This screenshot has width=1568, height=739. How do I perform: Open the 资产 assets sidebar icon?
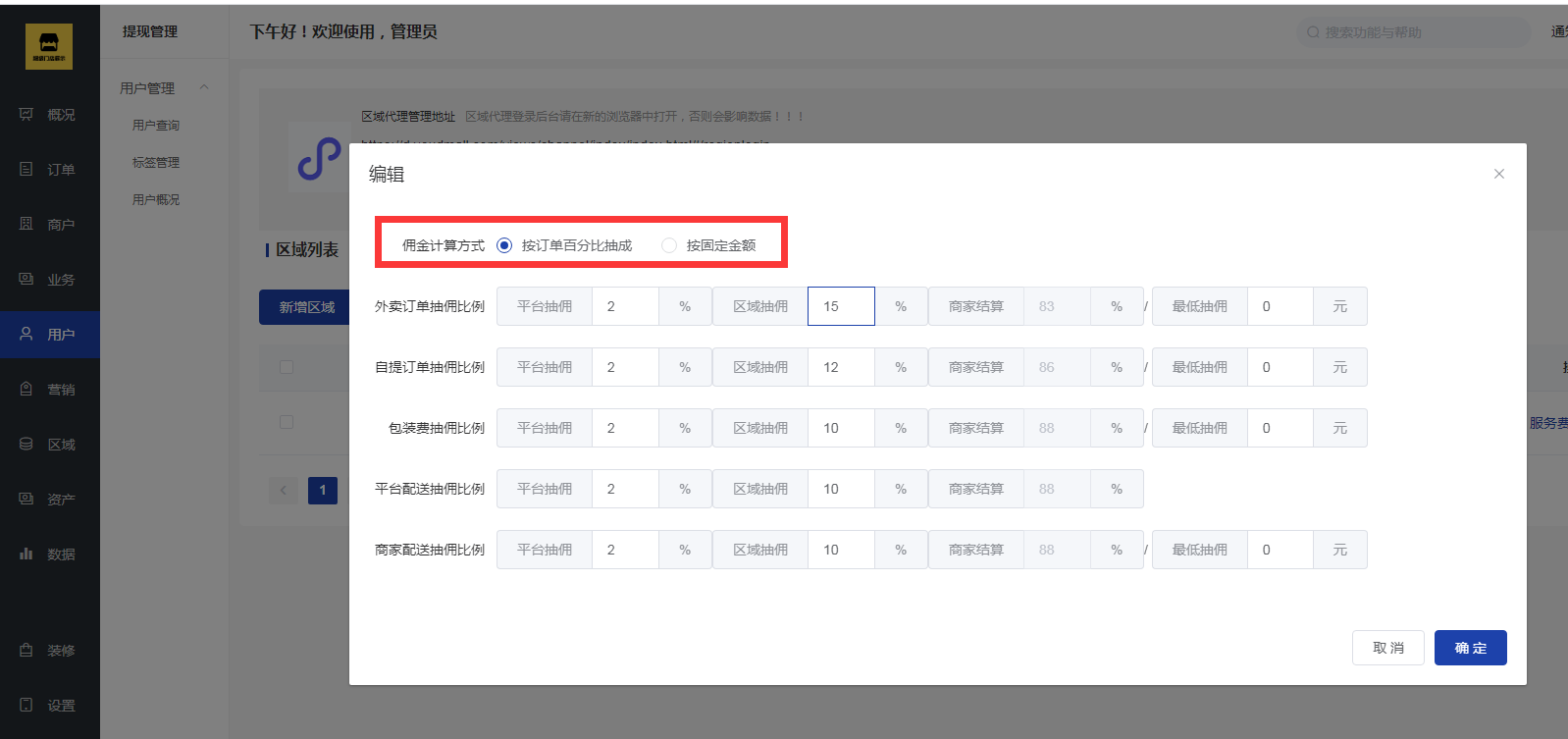click(26, 500)
